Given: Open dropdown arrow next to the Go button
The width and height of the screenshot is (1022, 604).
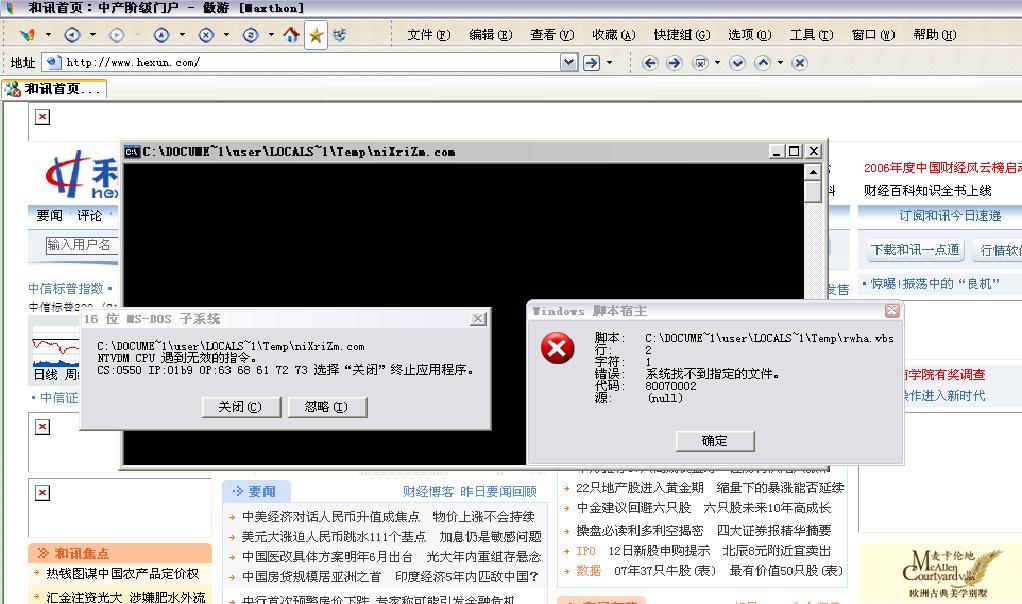Looking at the screenshot, I should point(609,63).
